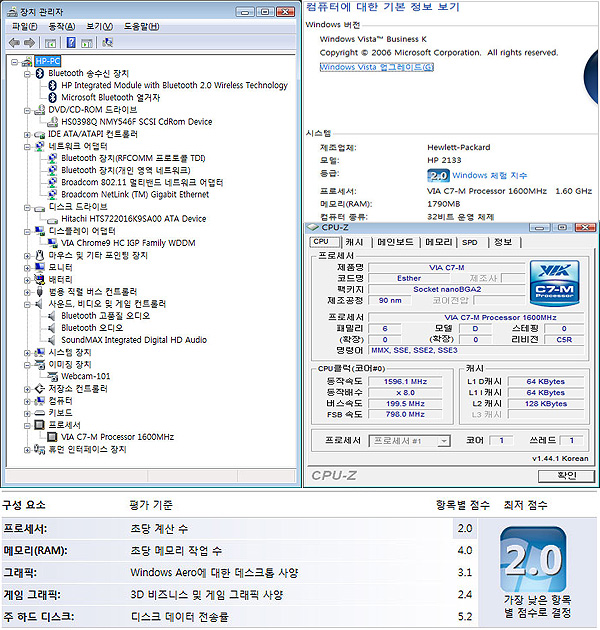Click the 2.0 rating badge in system info

click(438, 176)
